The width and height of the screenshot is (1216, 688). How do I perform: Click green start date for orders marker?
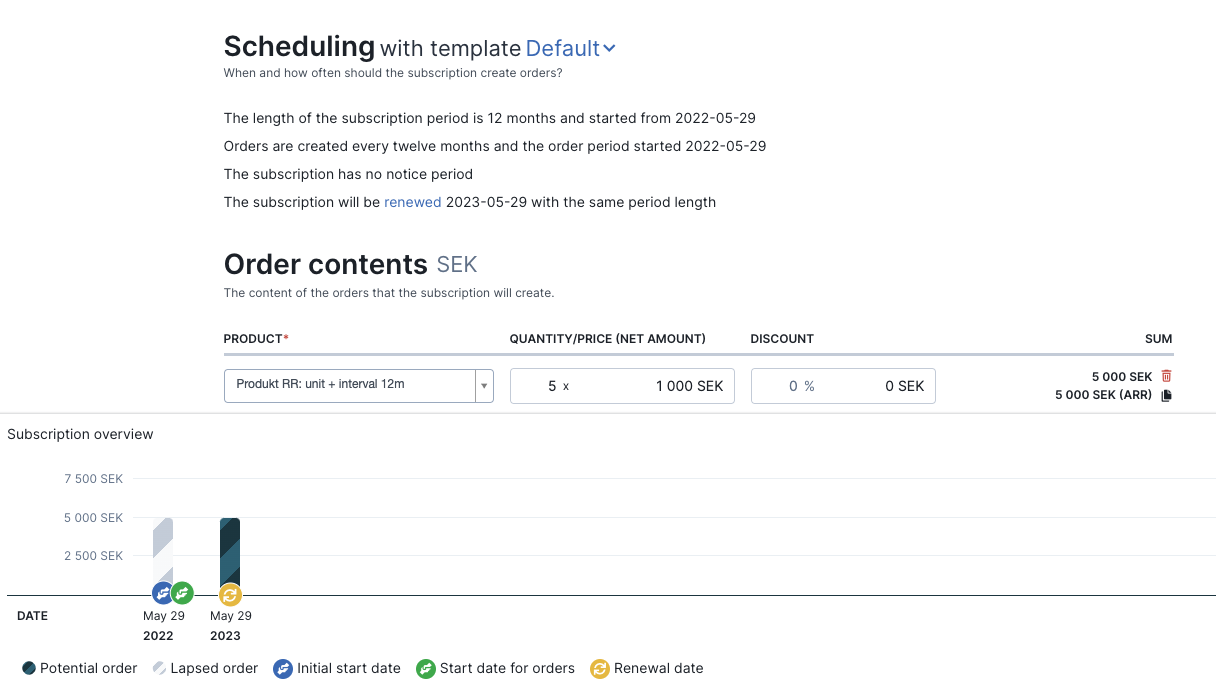pyautogui.click(x=182, y=593)
